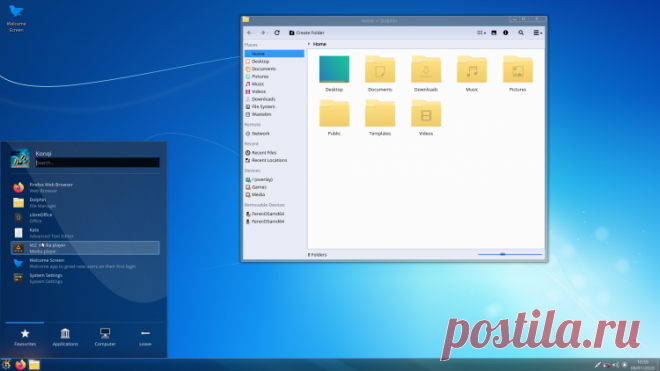Screen dimensions: 660x371
Task: Expand the breadcrumb arrow before Home
Action: pyautogui.click(x=309, y=44)
